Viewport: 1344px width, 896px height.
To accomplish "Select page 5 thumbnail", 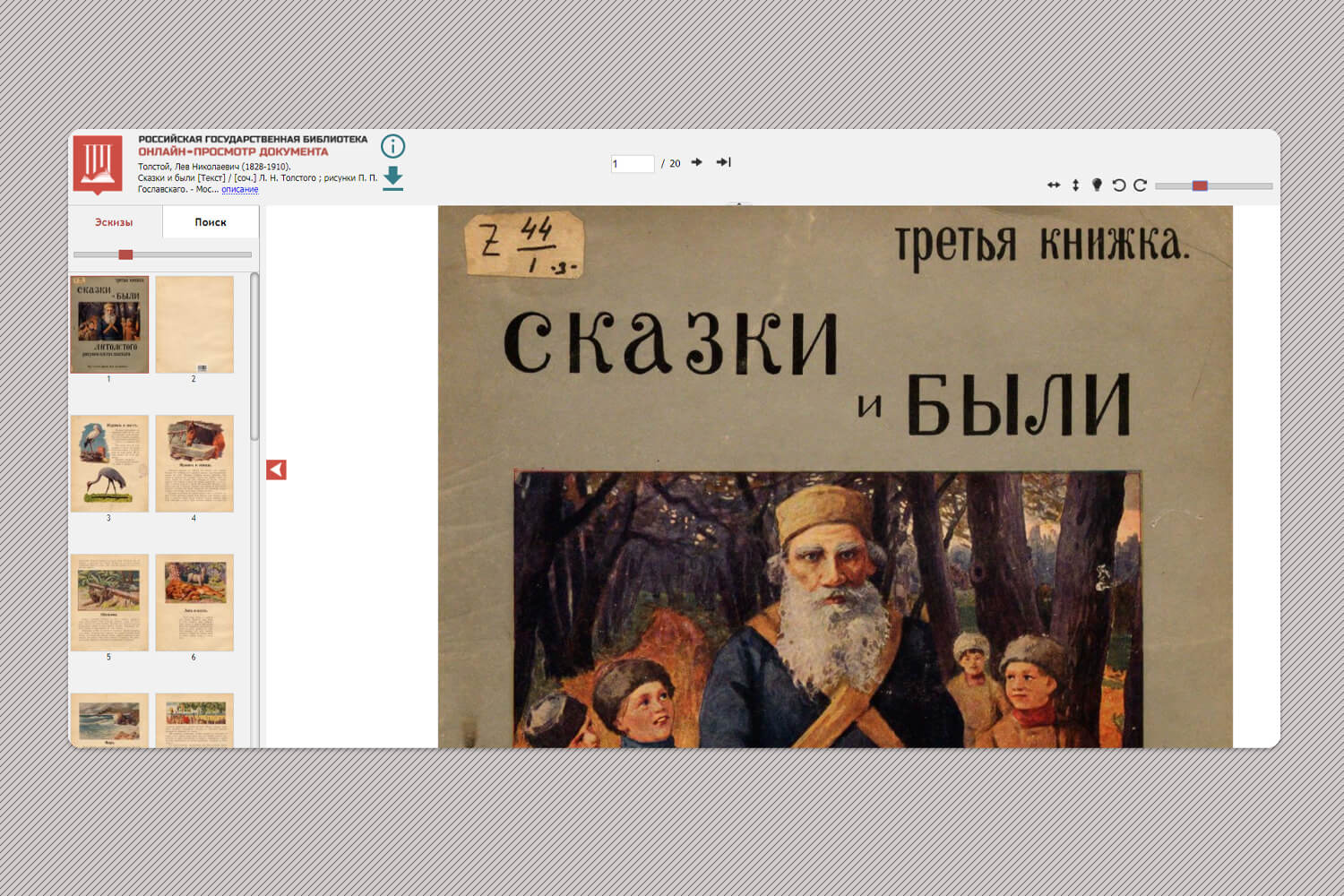I will pyautogui.click(x=109, y=602).
